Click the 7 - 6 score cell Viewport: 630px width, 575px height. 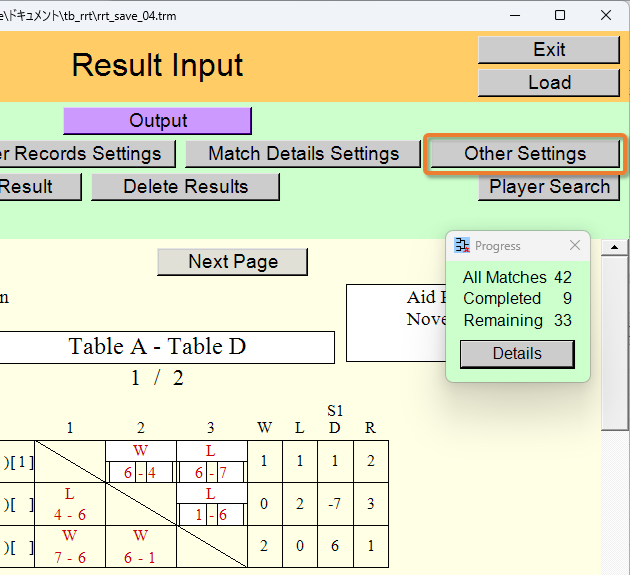(x=70, y=558)
